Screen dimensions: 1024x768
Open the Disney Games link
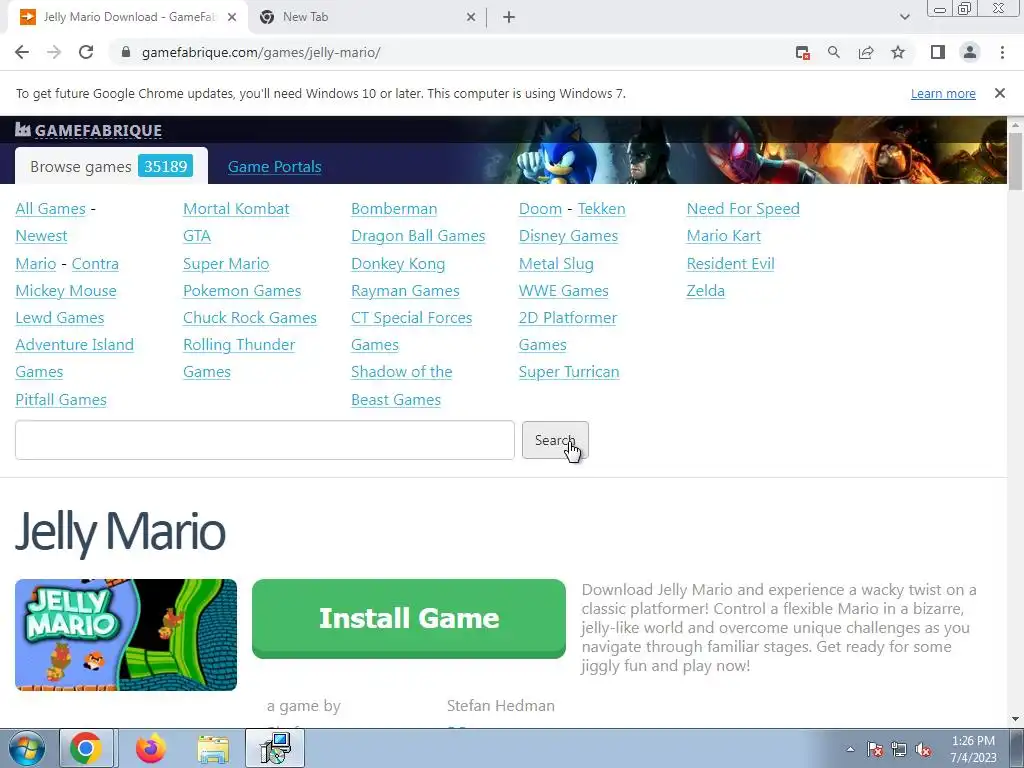568,236
